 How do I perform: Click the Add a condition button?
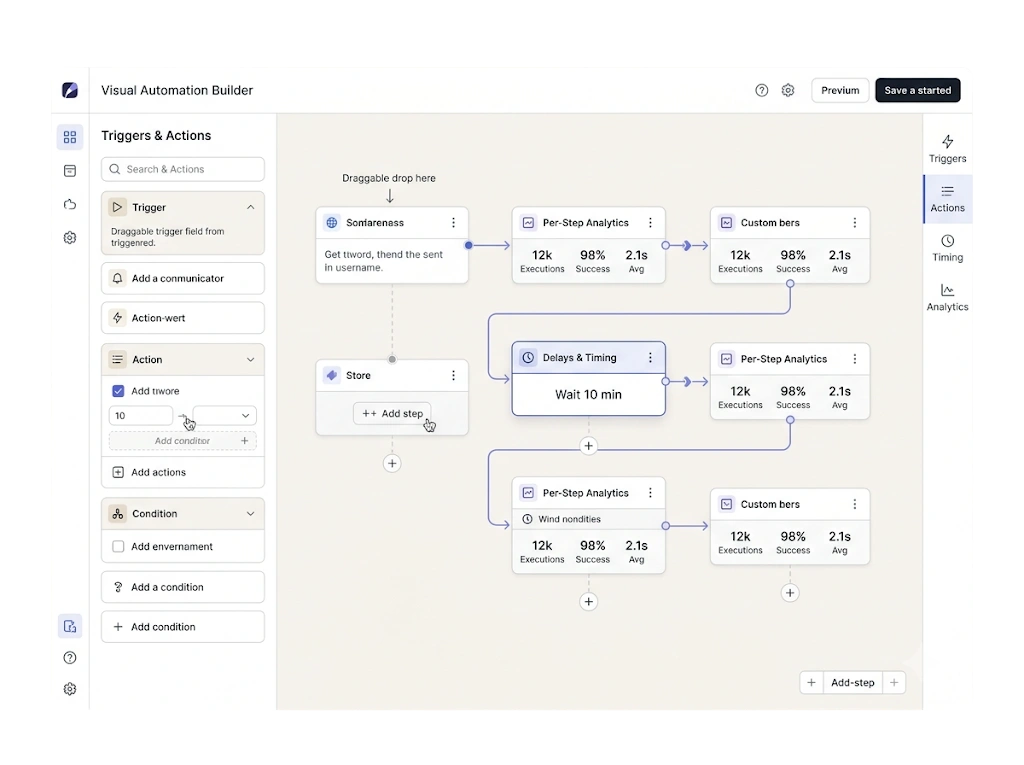tap(183, 587)
